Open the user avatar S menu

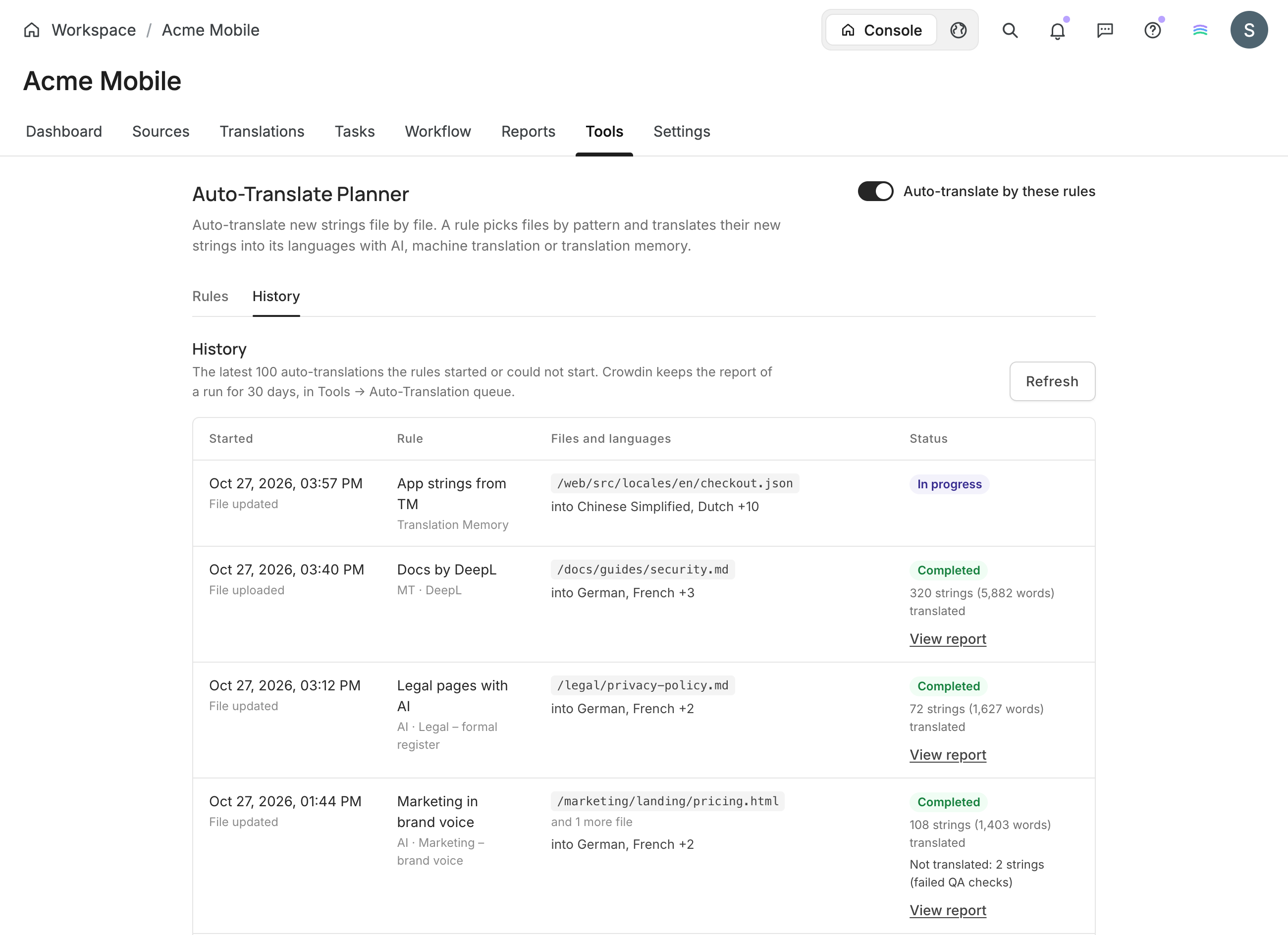pyautogui.click(x=1249, y=30)
